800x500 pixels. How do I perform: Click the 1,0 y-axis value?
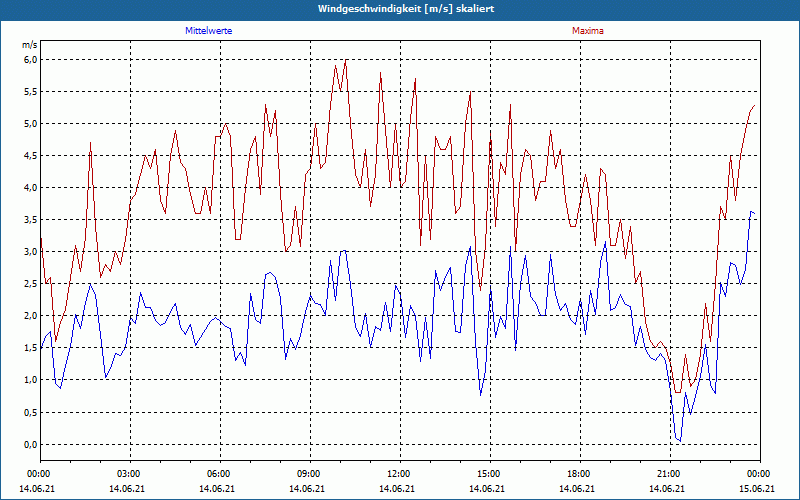click(31, 380)
